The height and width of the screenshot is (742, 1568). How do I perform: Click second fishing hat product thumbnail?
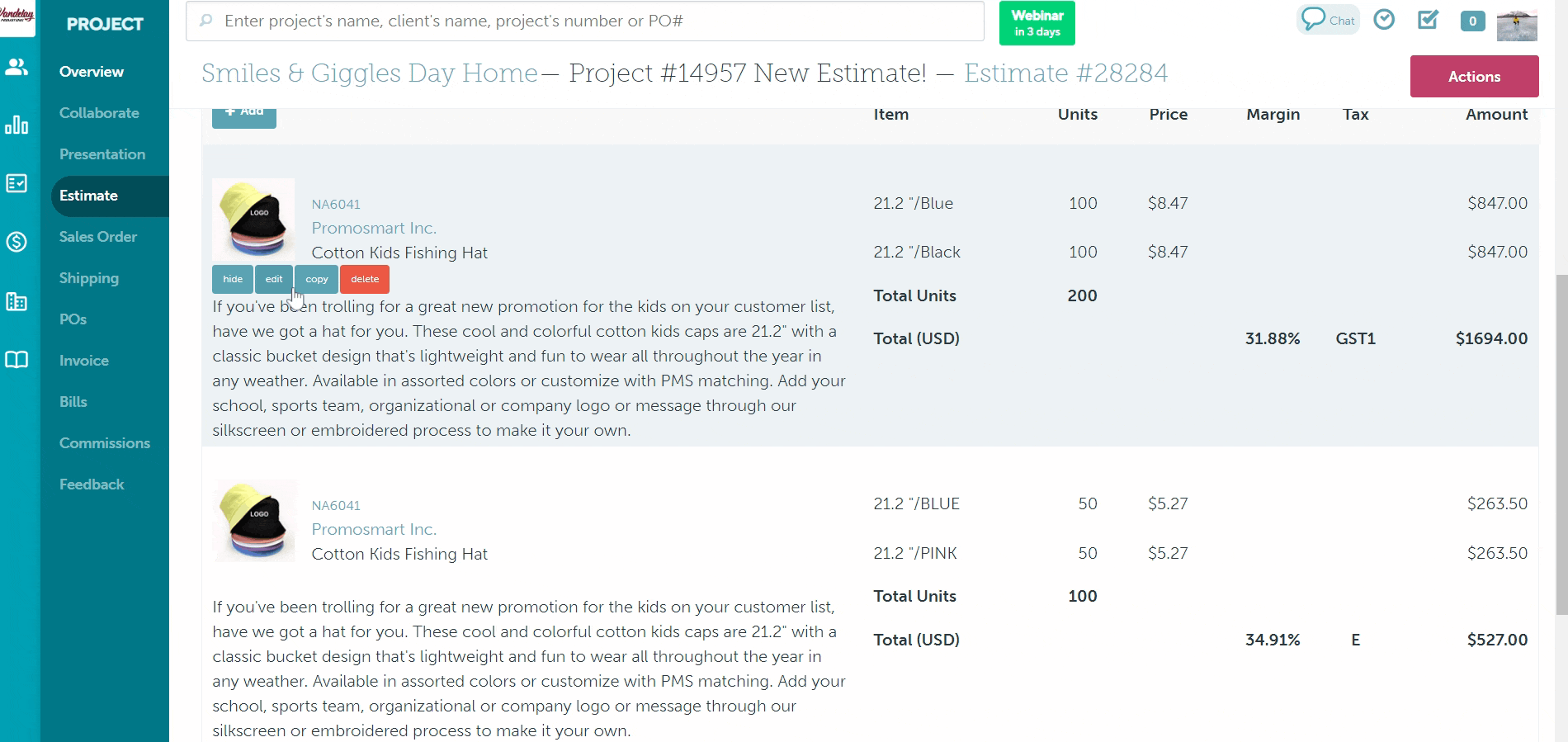[x=253, y=521]
